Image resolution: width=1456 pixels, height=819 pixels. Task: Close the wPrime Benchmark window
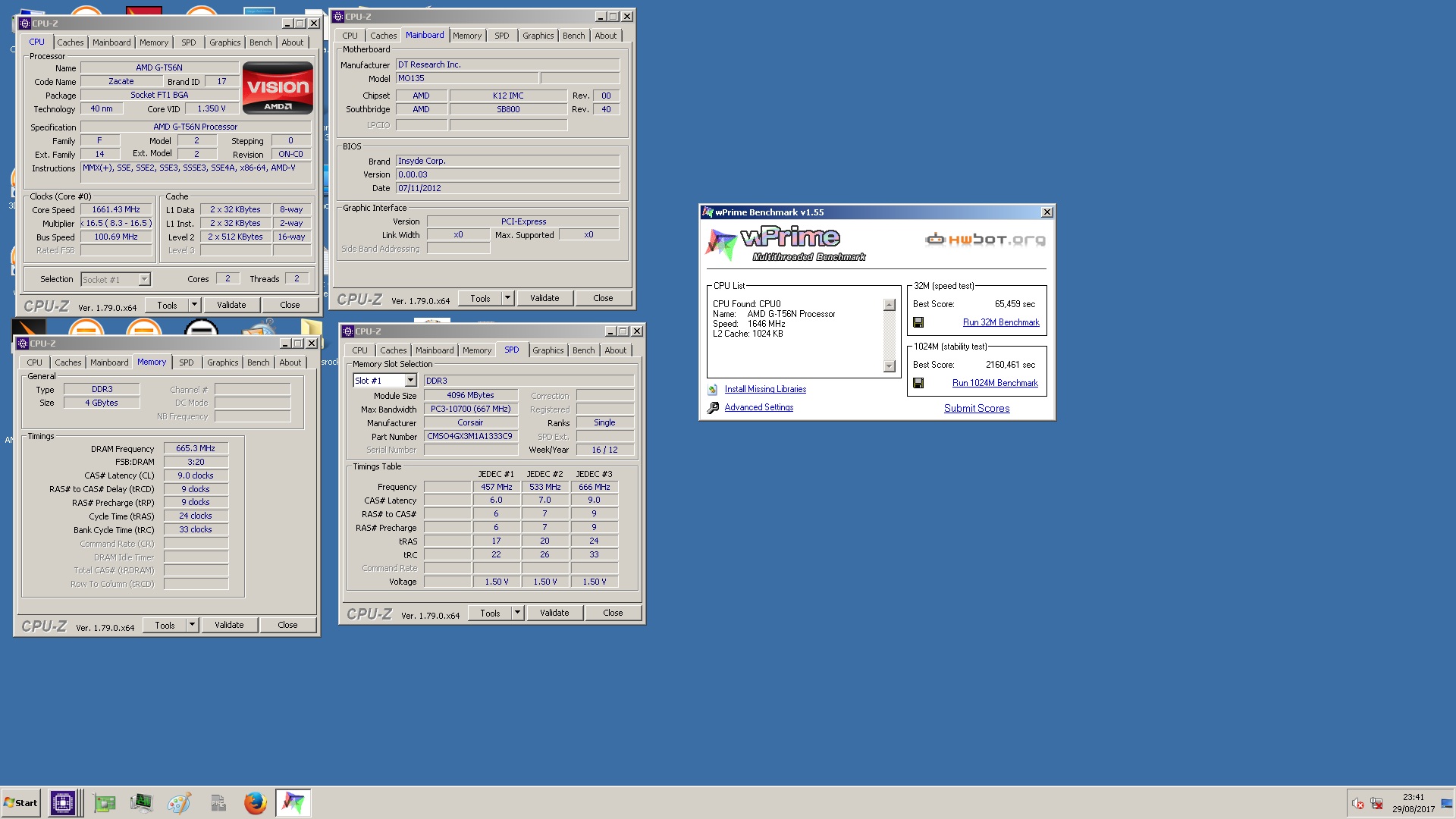click(1046, 212)
